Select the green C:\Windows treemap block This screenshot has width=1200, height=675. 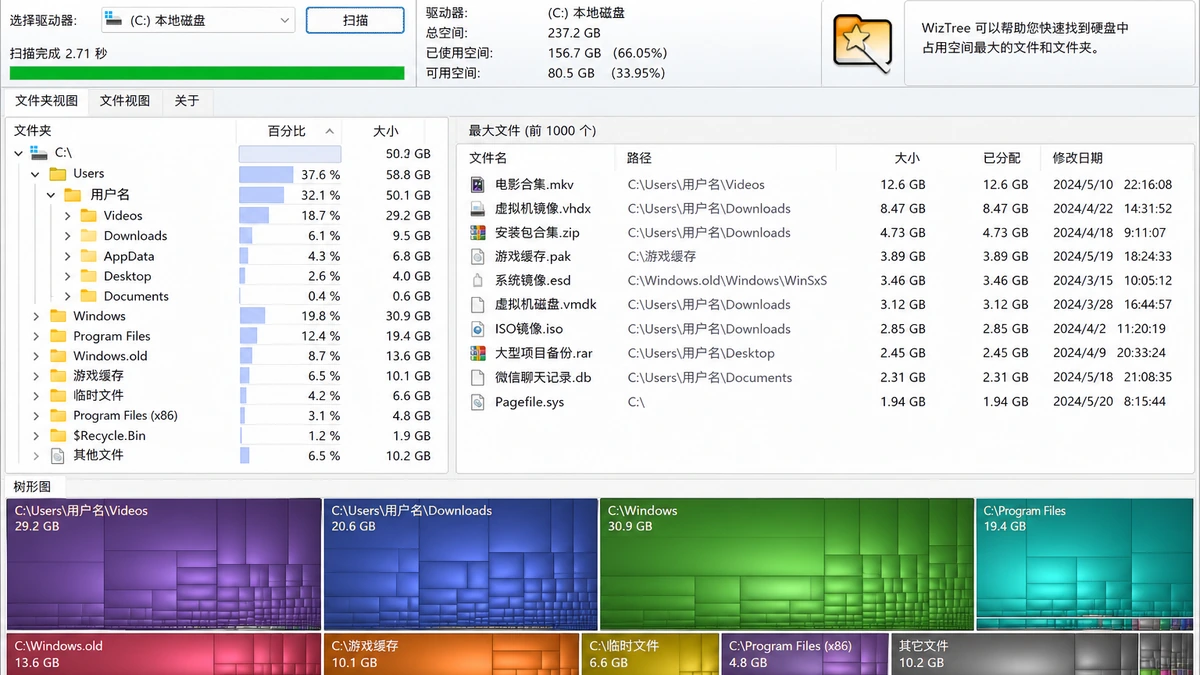pos(786,565)
